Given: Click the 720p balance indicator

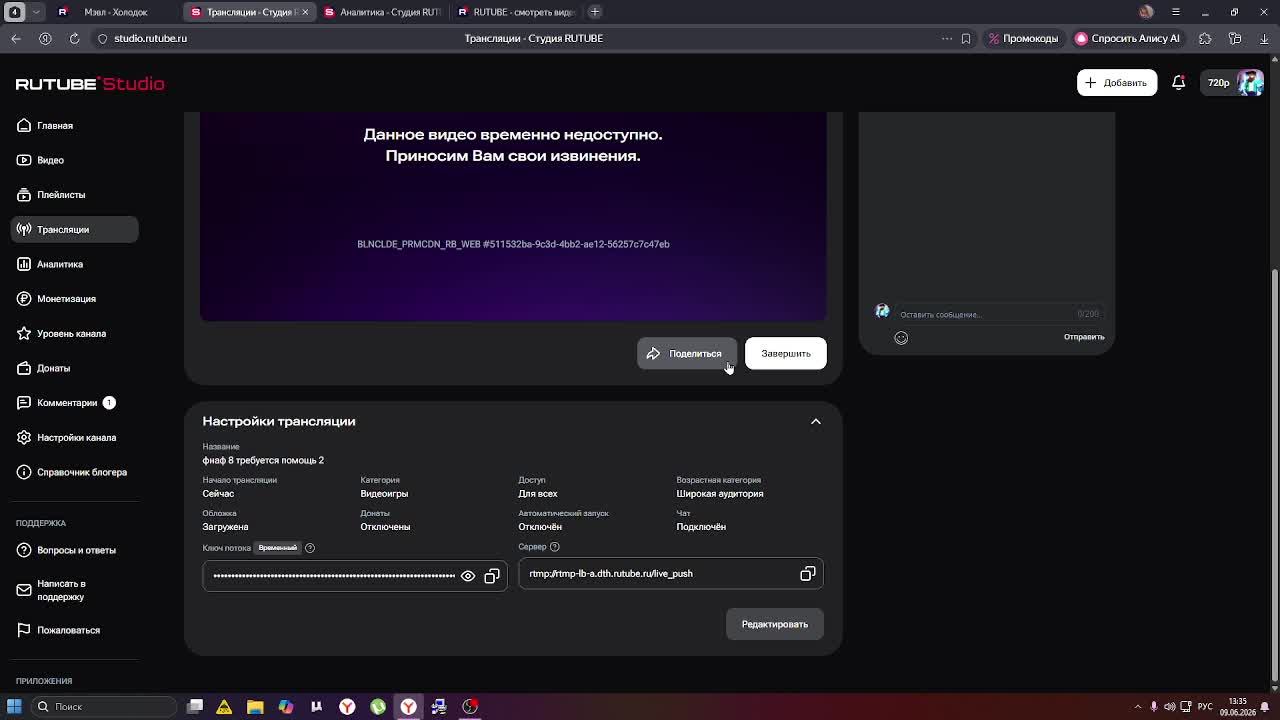Looking at the screenshot, I should tap(1218, 83).
